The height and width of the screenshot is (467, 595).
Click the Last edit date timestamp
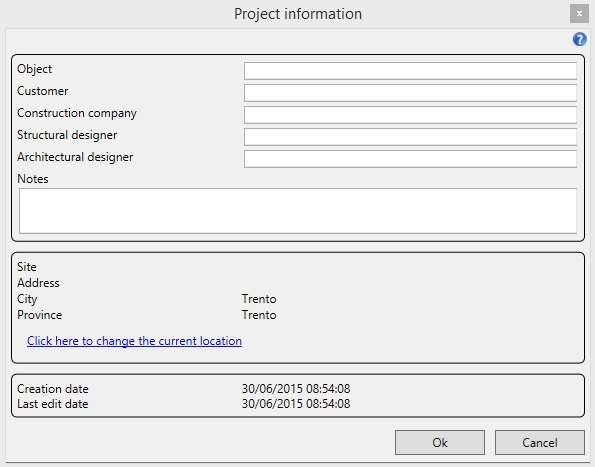296,404
